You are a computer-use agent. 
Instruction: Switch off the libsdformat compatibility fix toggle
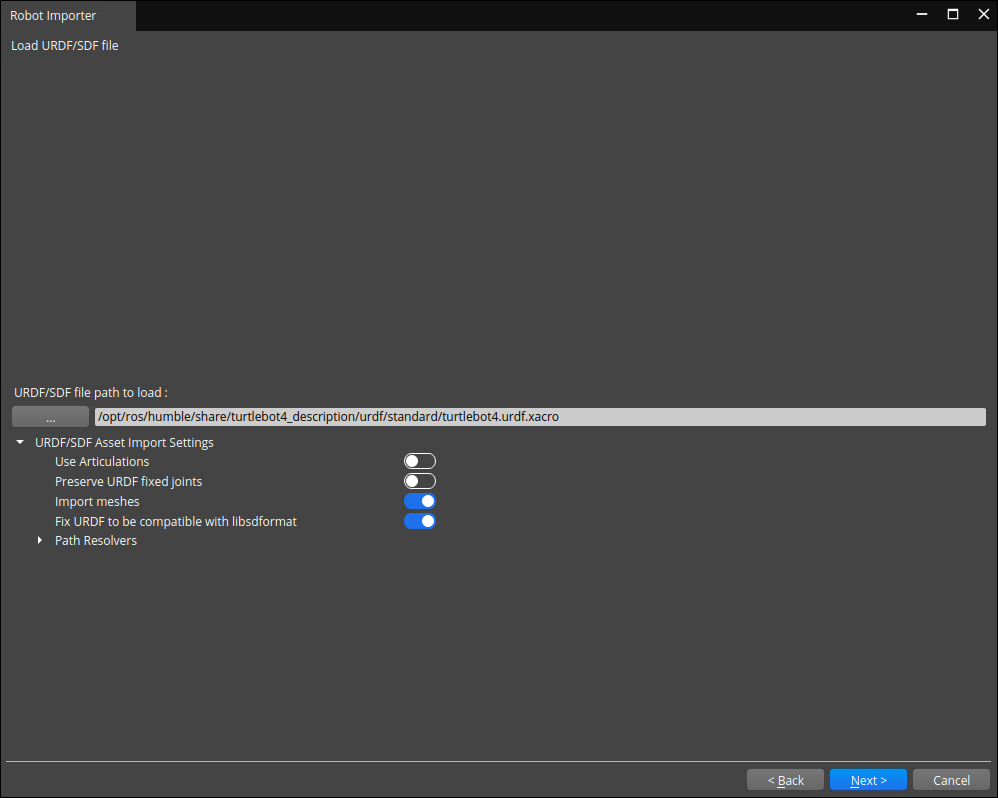click(419, 521)
